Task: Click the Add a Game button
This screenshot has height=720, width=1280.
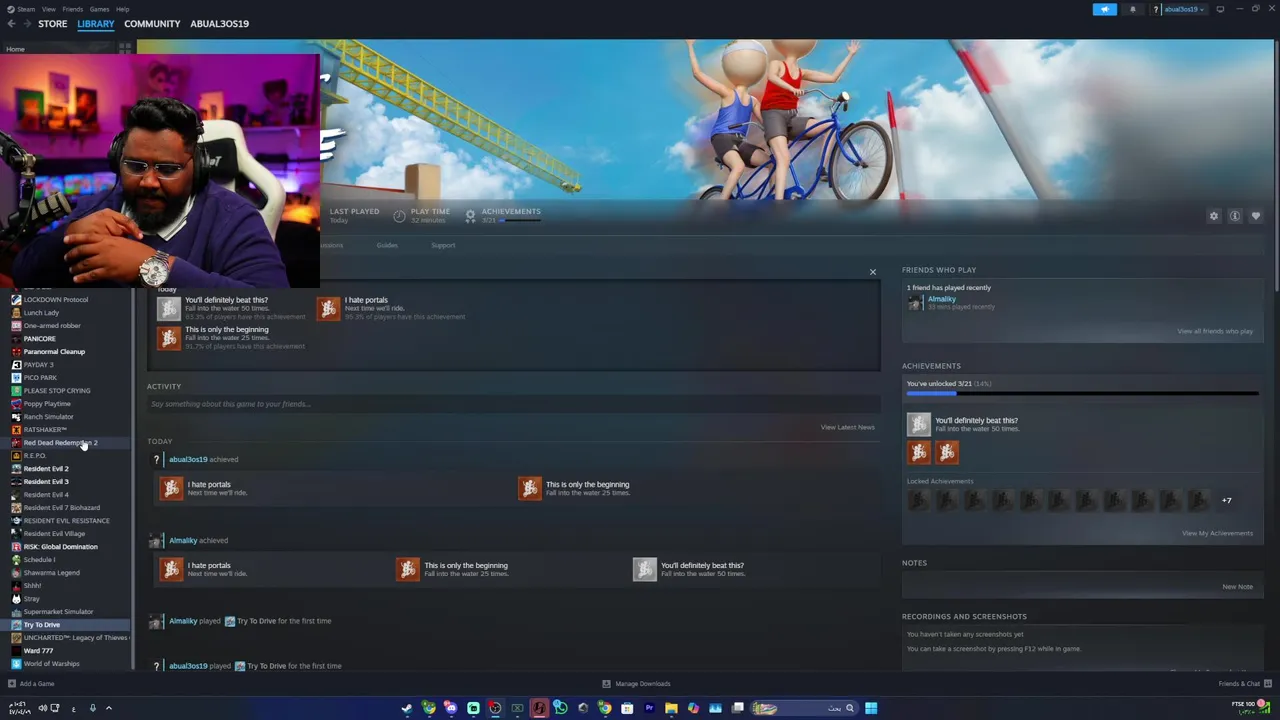Action: pos(31,684)
